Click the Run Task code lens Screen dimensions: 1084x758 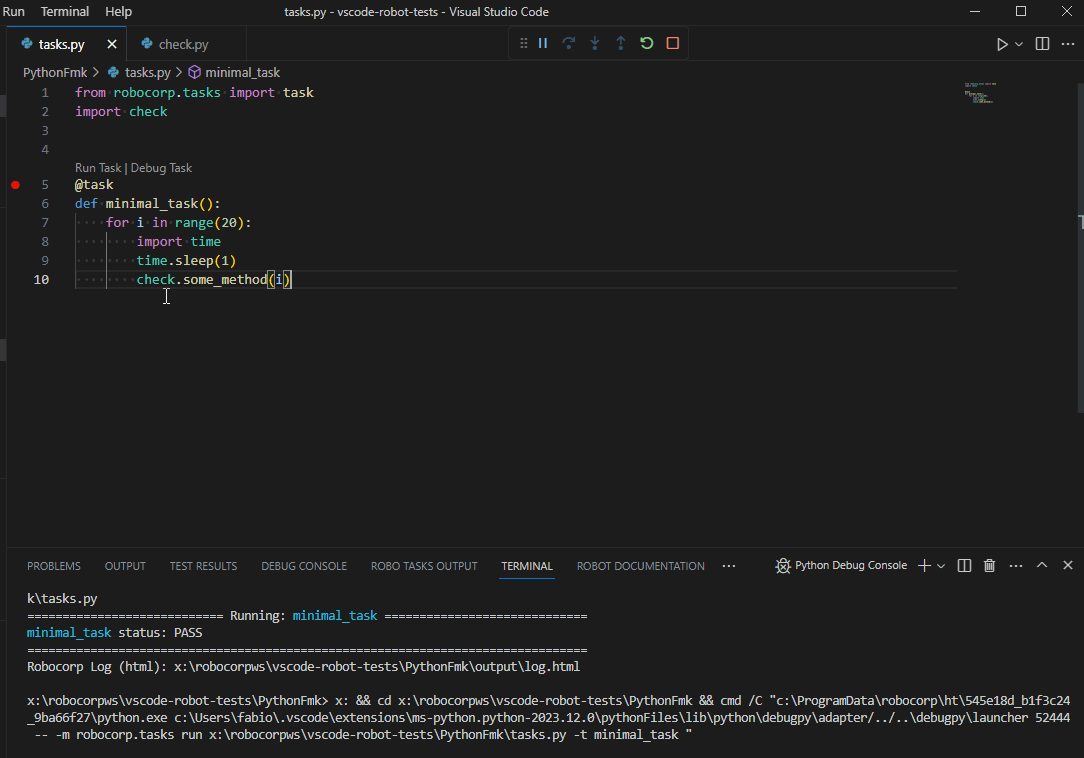[98, 168]
